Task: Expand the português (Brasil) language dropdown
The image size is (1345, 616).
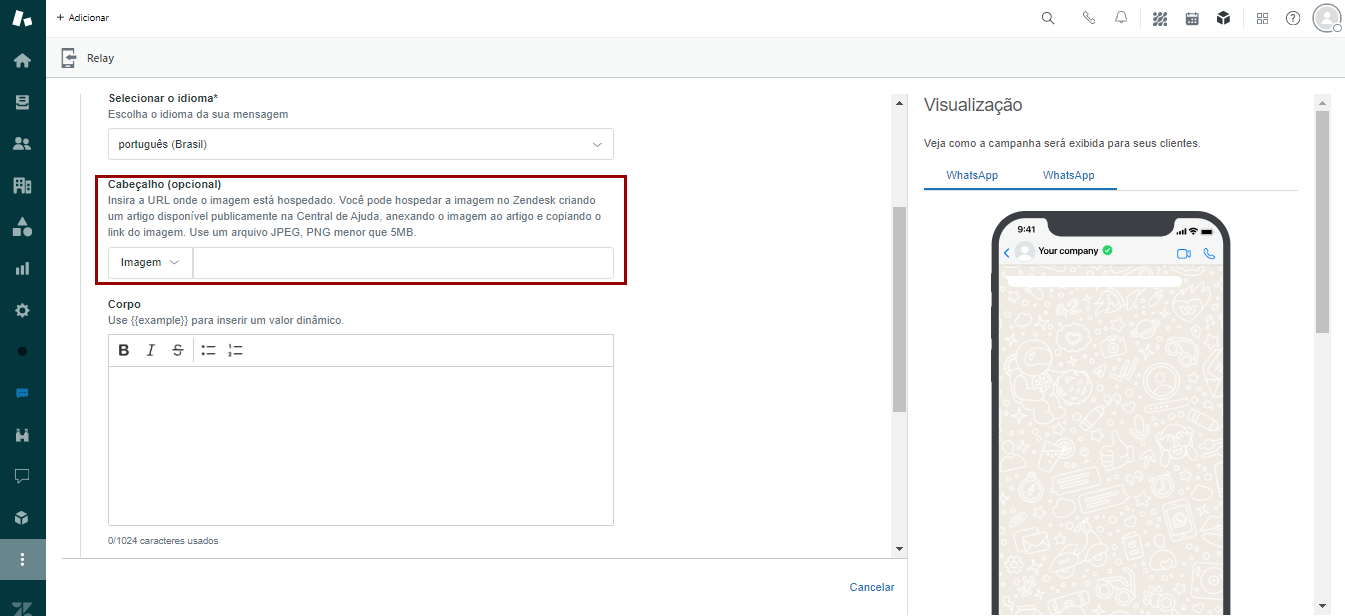Action: 360,144
